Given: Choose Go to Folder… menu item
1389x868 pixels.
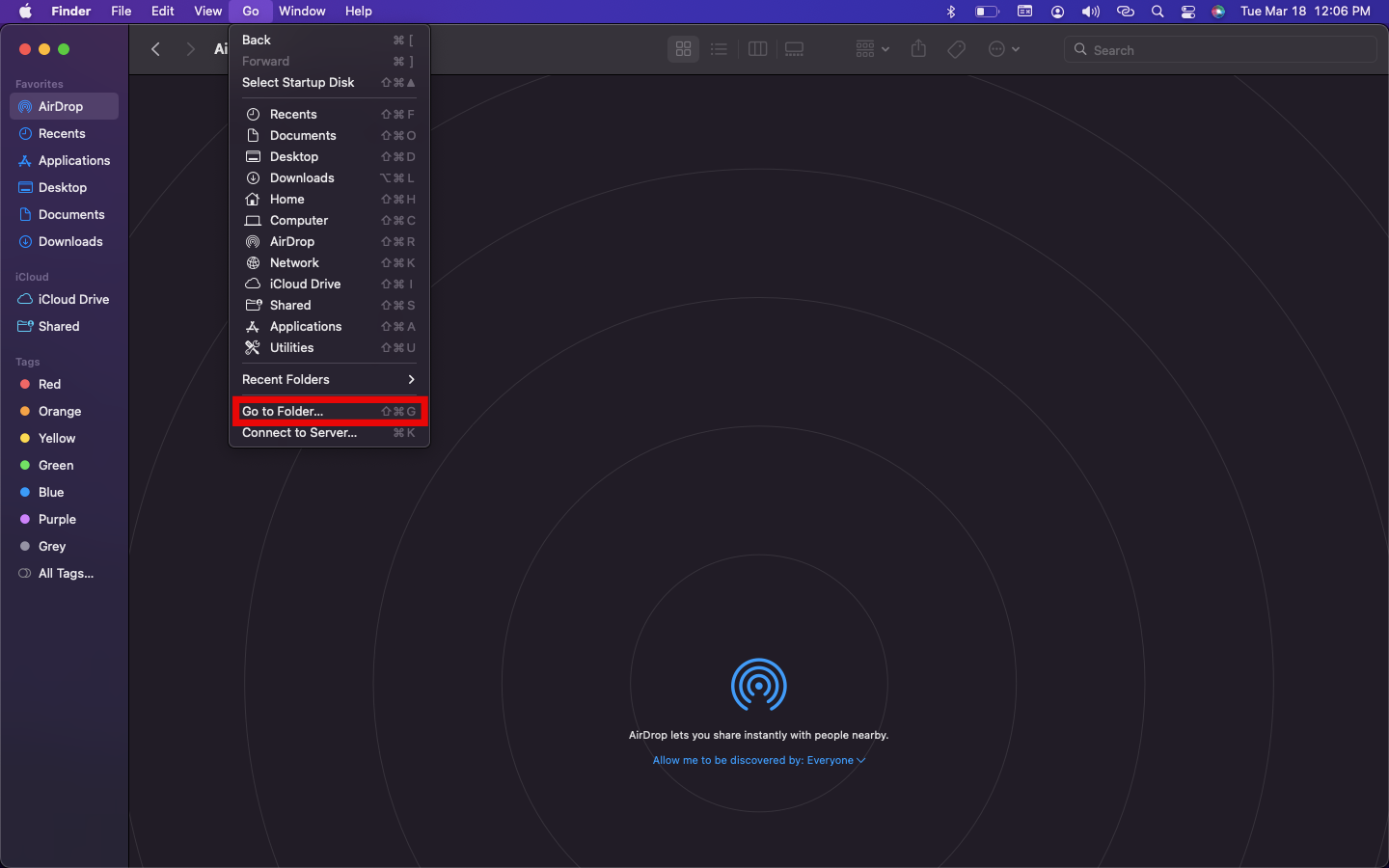Looking at the screenshot, I should click(329, 411).
